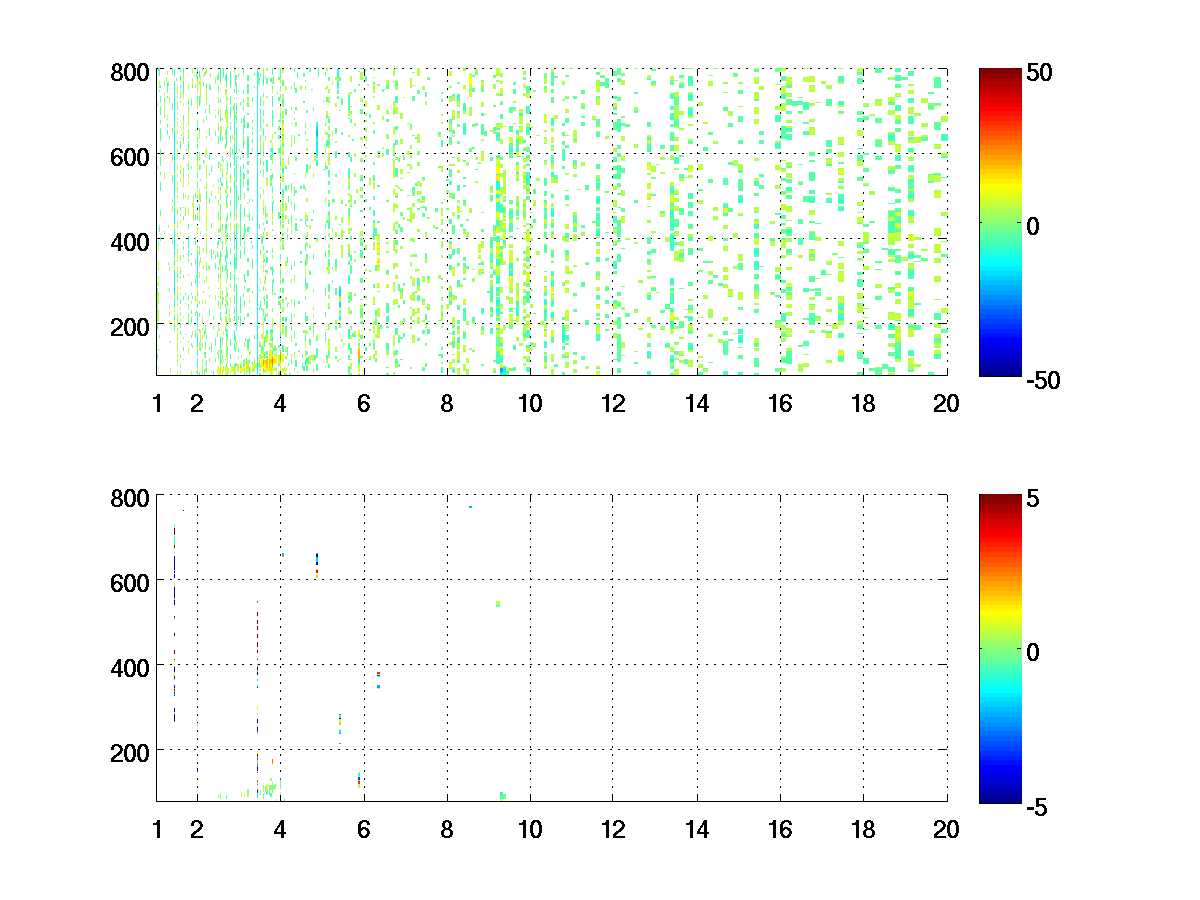Click x-axis tick '12' of lower plot
The height and width of the screenshot is (900, 1200).
click(x=613, y=829)
